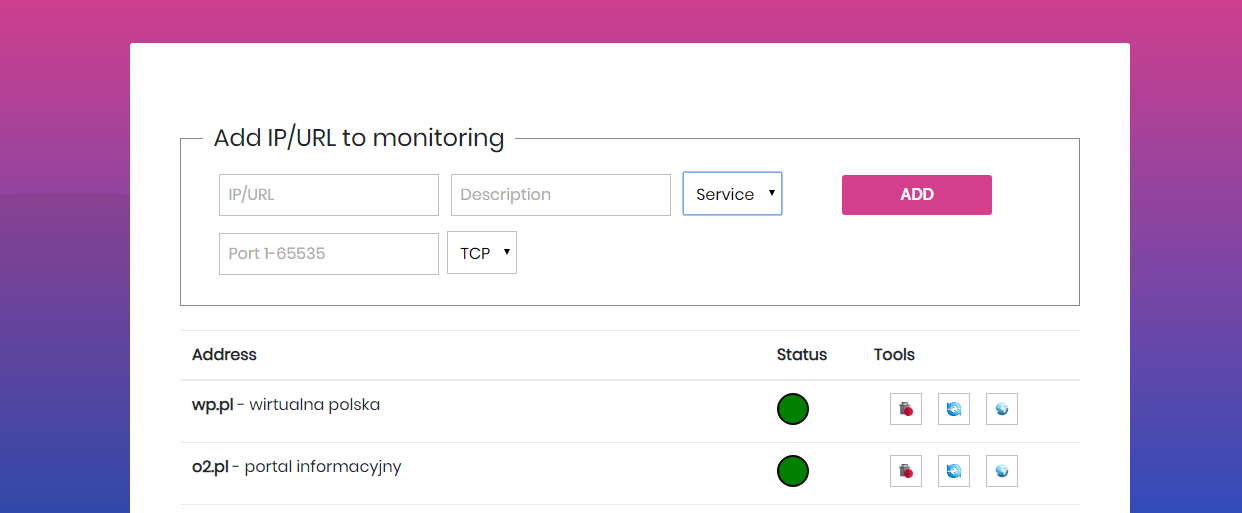Image resolution: width=1242 pixels, height=513 pixels.
Task: Open the TCP protocol dropdown
Action: click(482, 253)
